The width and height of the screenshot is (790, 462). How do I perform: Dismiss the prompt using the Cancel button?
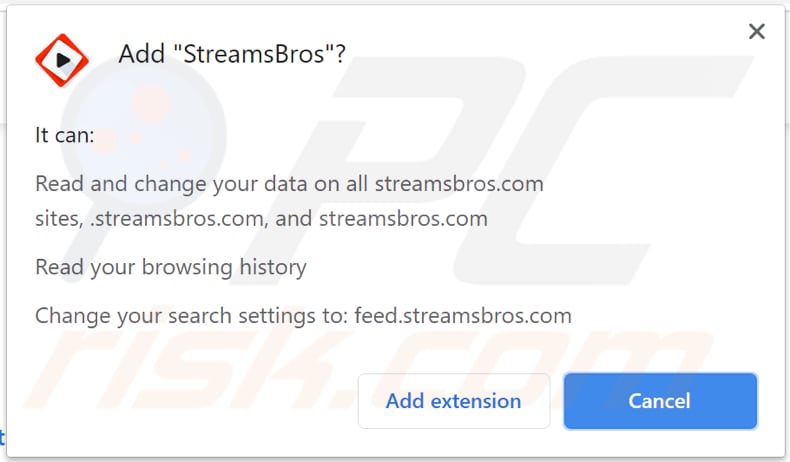click(660, 401)
